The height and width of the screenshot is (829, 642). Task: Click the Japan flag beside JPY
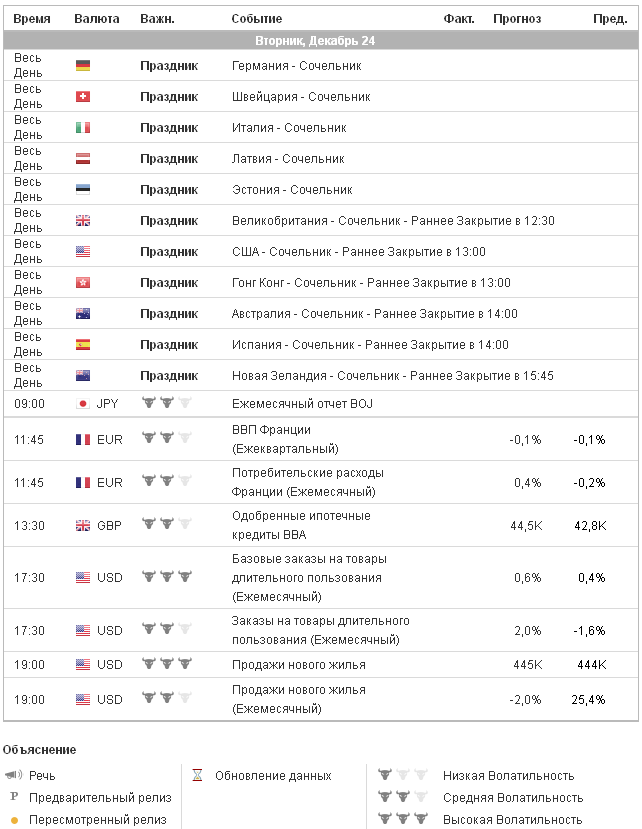[x=83, y=404]
